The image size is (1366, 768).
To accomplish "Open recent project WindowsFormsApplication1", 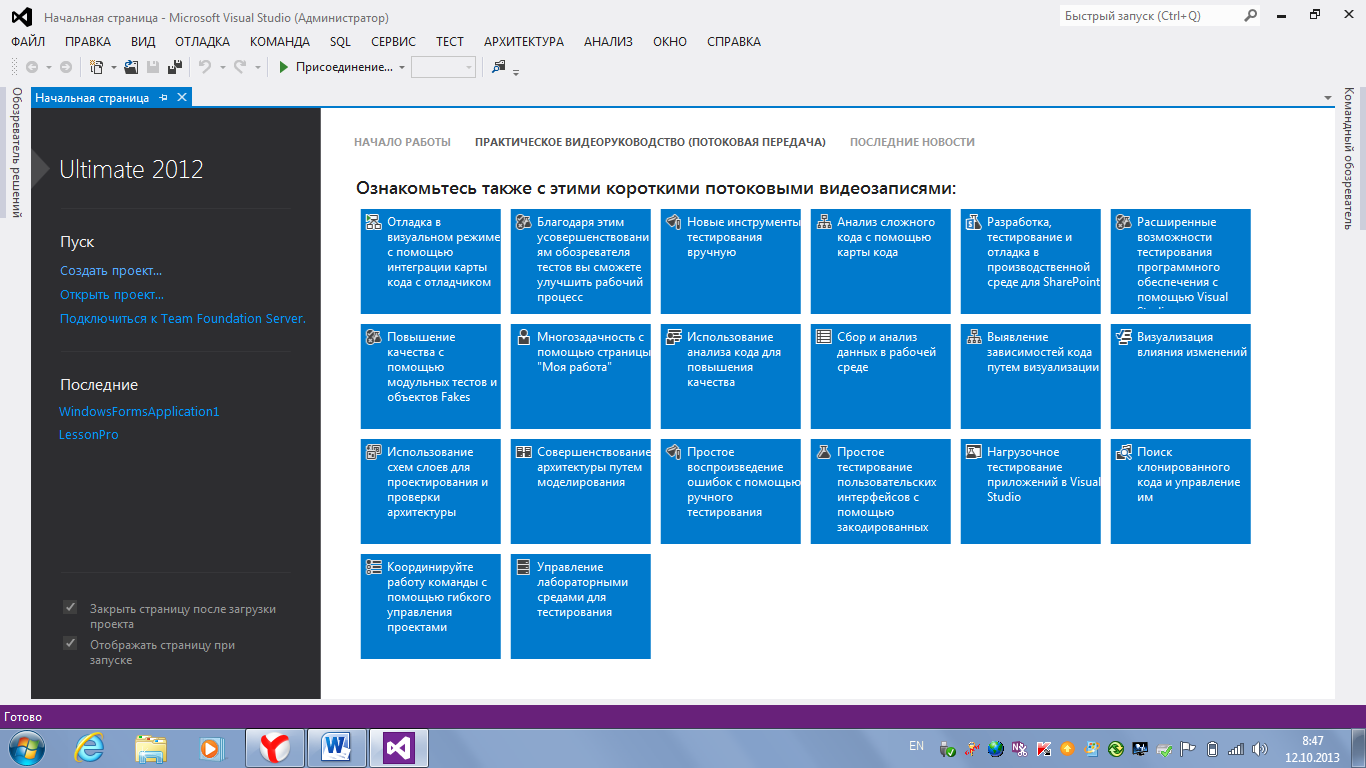I will (x=139, y=412).
